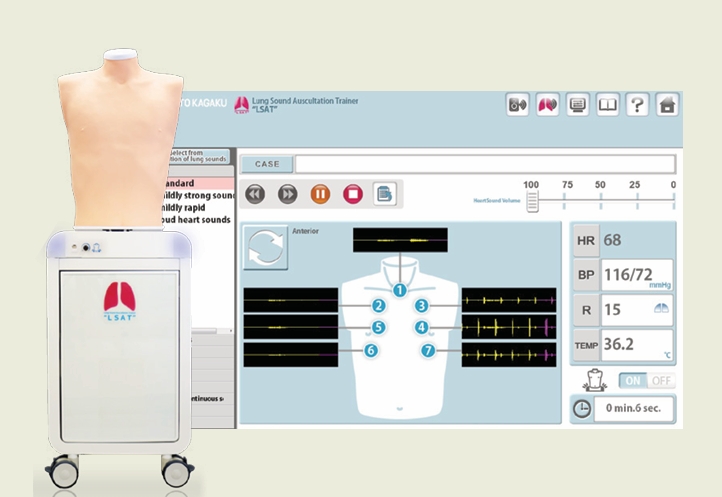Viewport: 722px width, 497px height.
Task: Select auscultation point 1 on the torso
Action: [400, 290]
